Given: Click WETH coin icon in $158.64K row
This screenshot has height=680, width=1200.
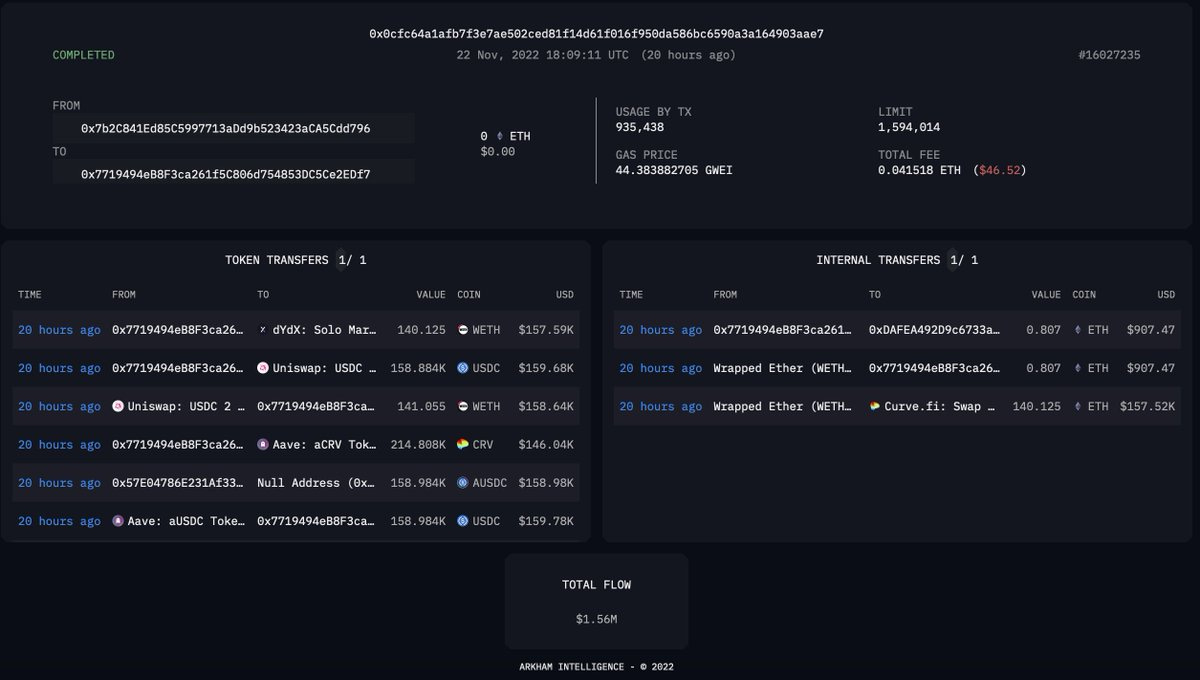Looking at the screenshot, I should 463,406.
